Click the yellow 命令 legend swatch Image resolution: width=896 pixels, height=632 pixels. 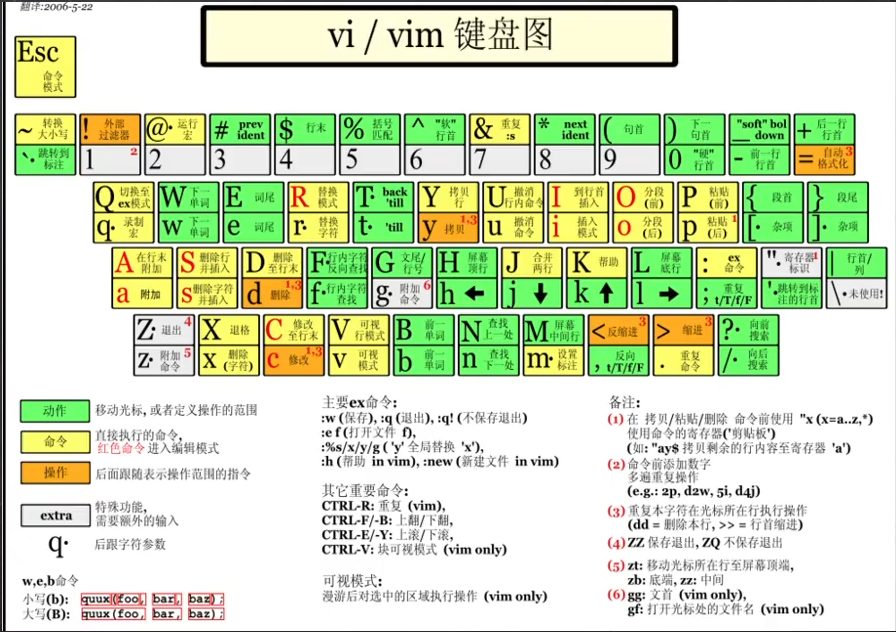pyautogui.click(x=55, y=441)
